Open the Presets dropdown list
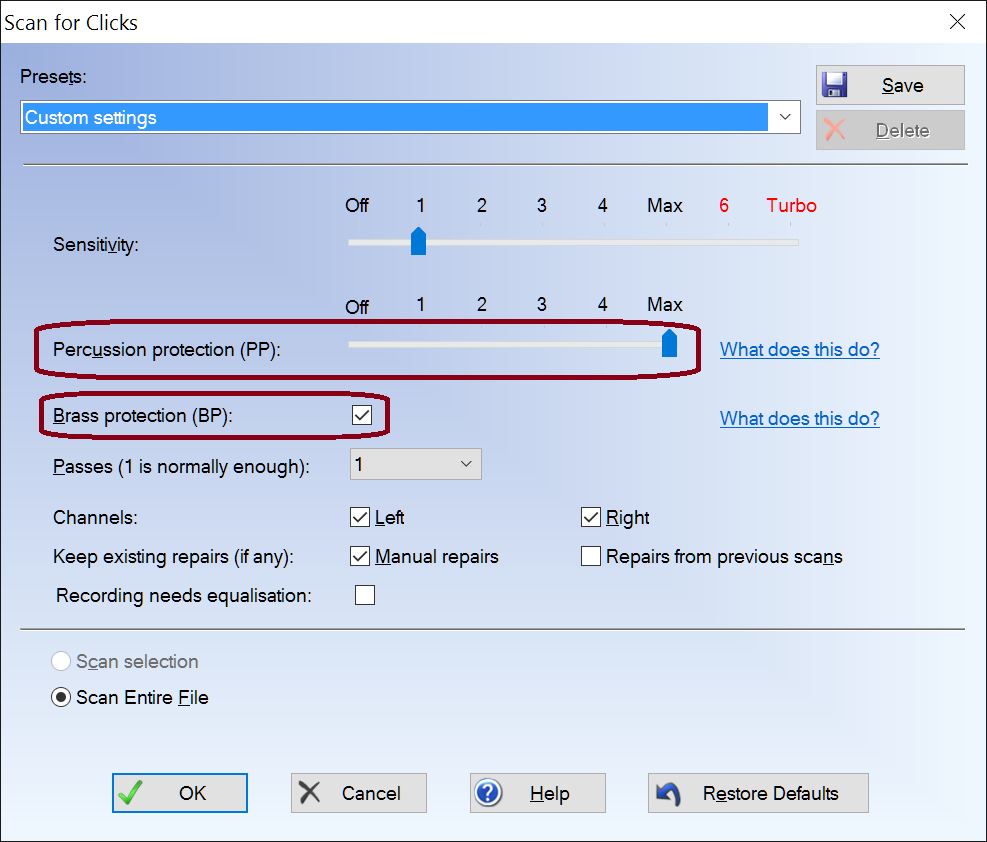 point(785,117)
